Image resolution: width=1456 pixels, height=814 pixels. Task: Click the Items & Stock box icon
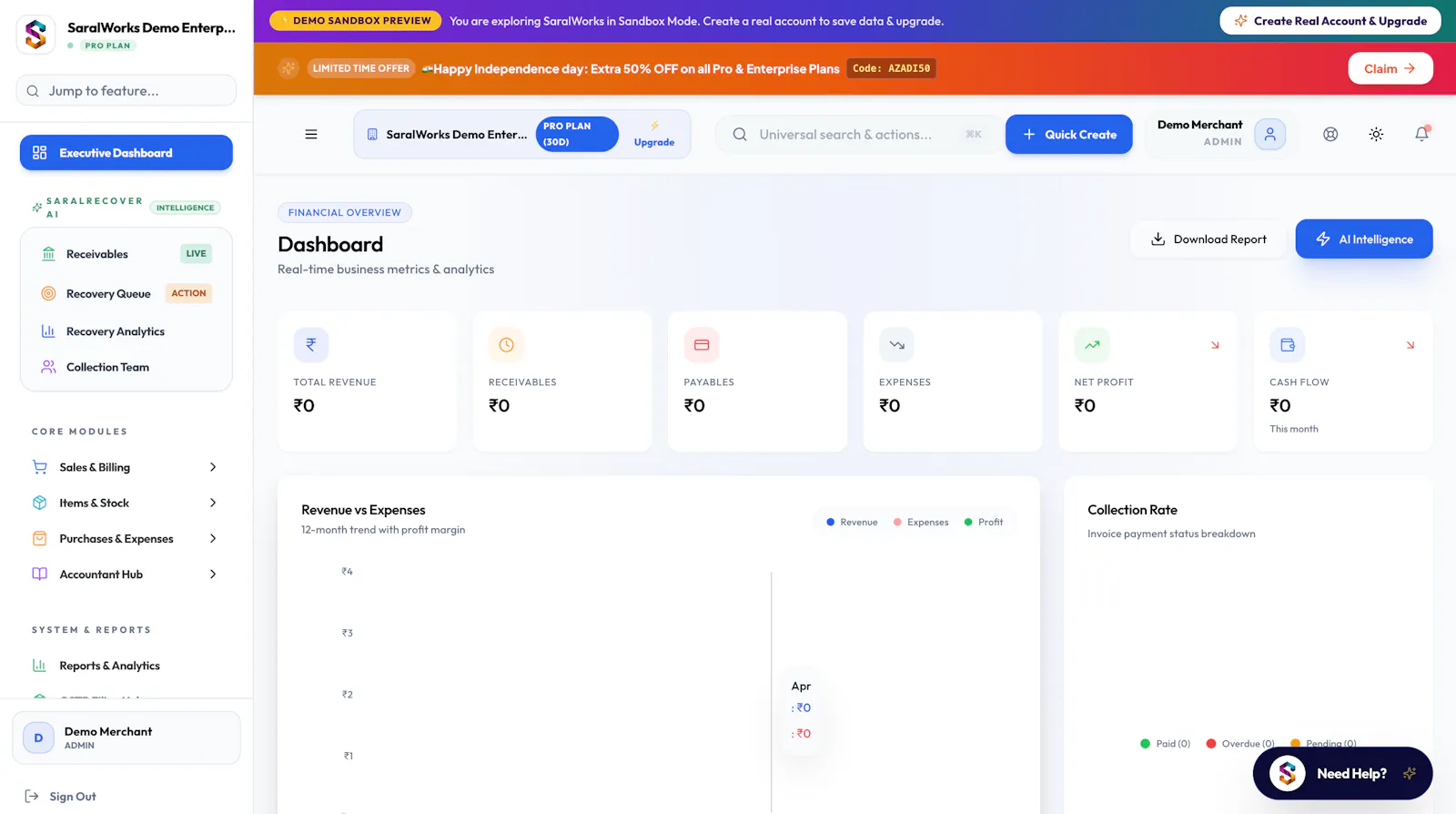coord(40,503)
